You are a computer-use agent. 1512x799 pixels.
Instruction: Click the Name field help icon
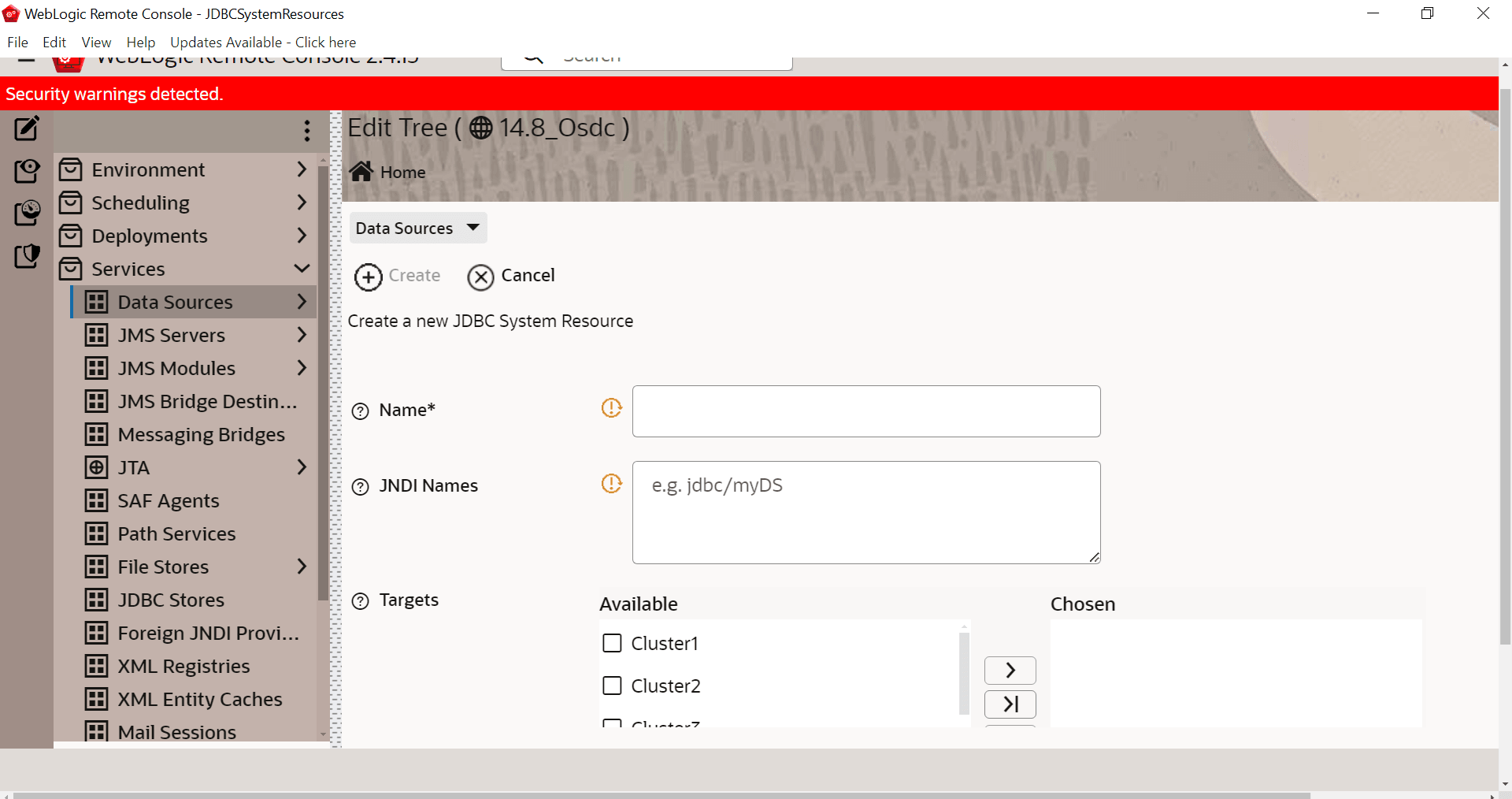coord(360,411)
